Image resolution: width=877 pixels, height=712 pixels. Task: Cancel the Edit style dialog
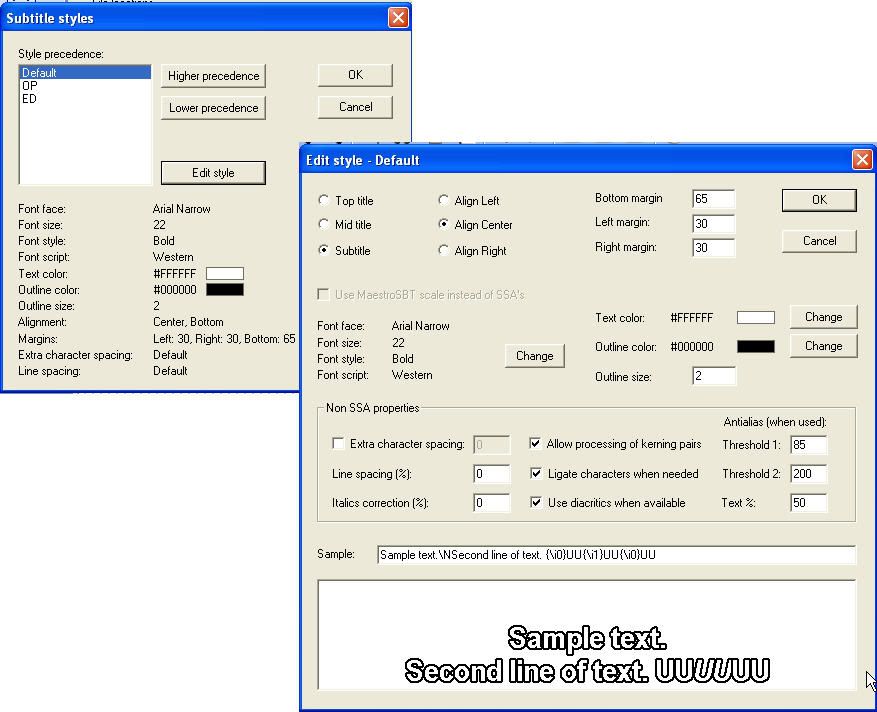point(819,241)
